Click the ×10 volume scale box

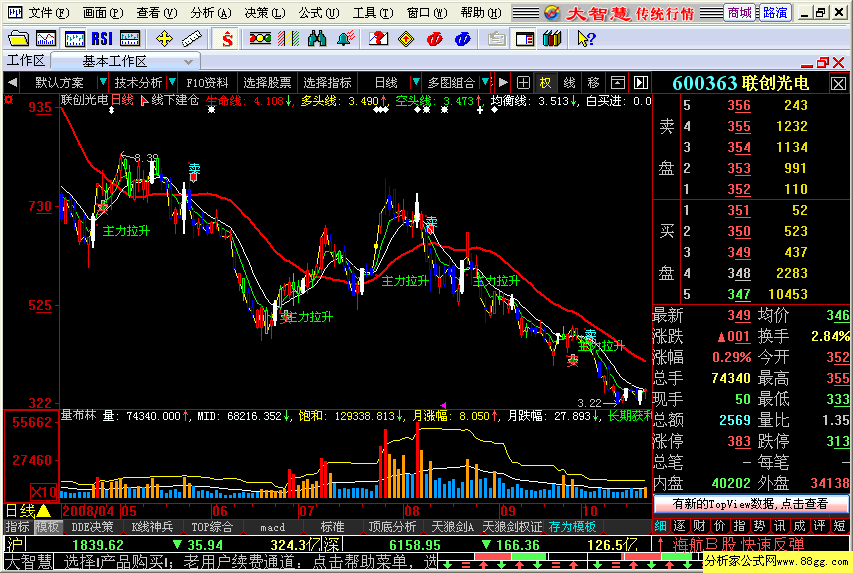(x=44, y=492)
